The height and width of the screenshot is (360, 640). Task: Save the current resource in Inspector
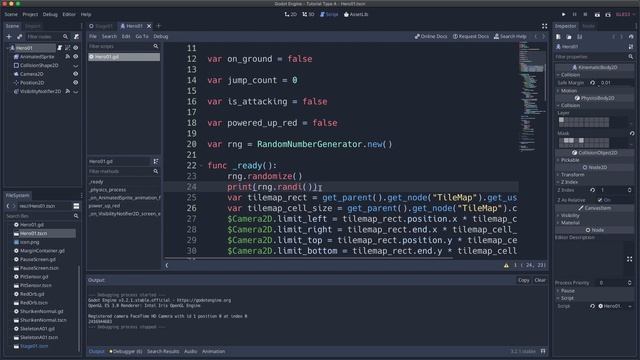(x=579, y=37)
